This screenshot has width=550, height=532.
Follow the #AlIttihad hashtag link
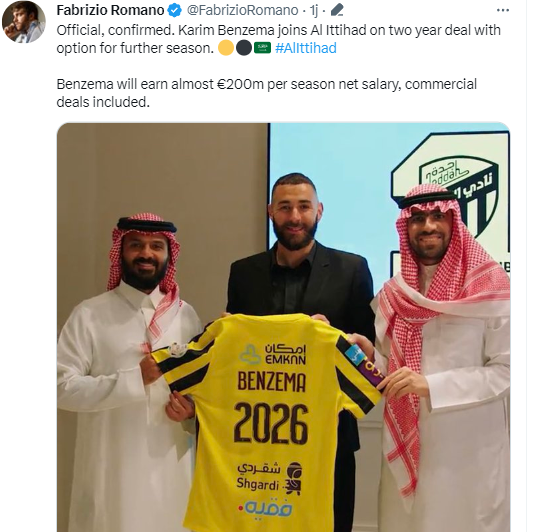pyautogui.click(x=306, y=48)
